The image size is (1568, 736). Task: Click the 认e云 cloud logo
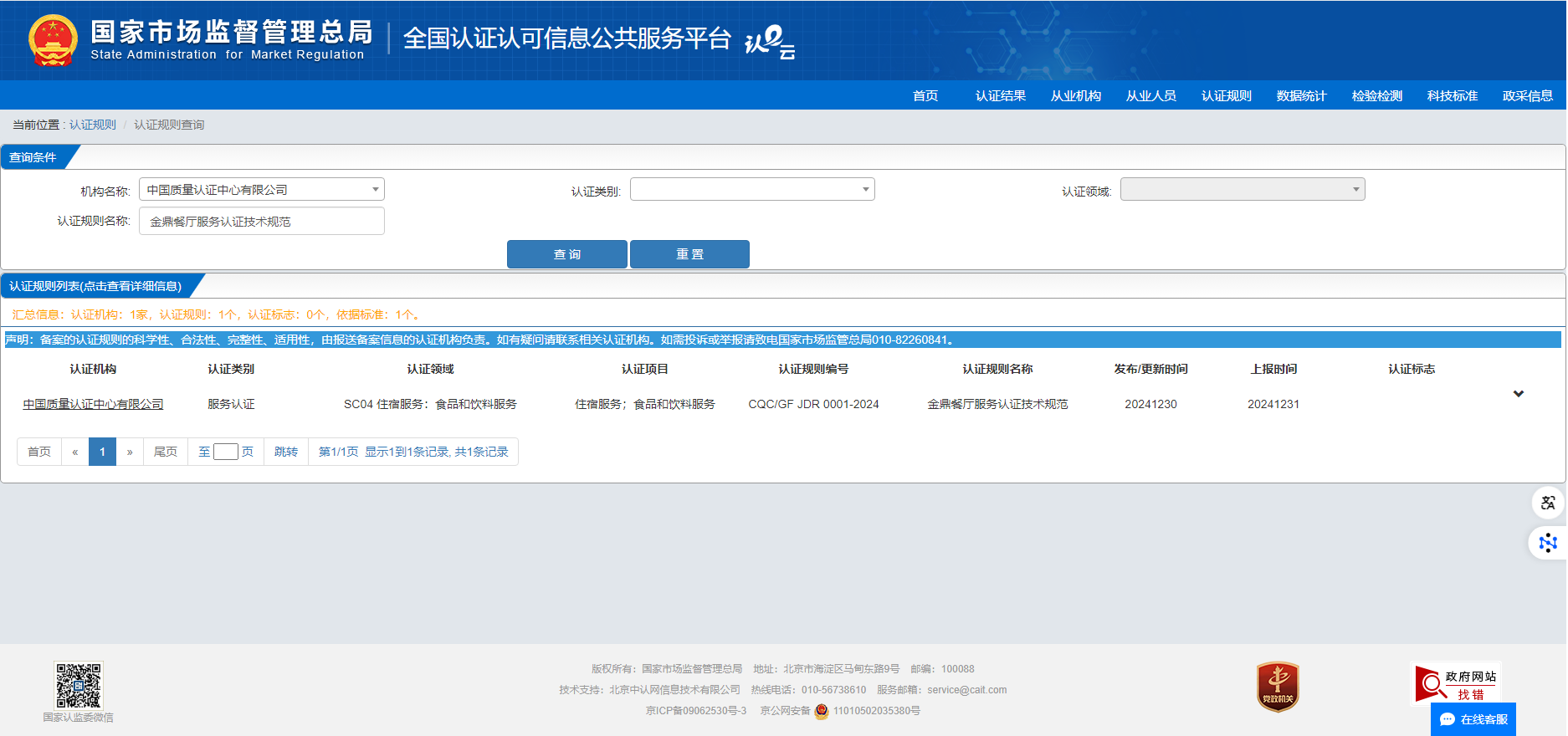coord(770,42)
